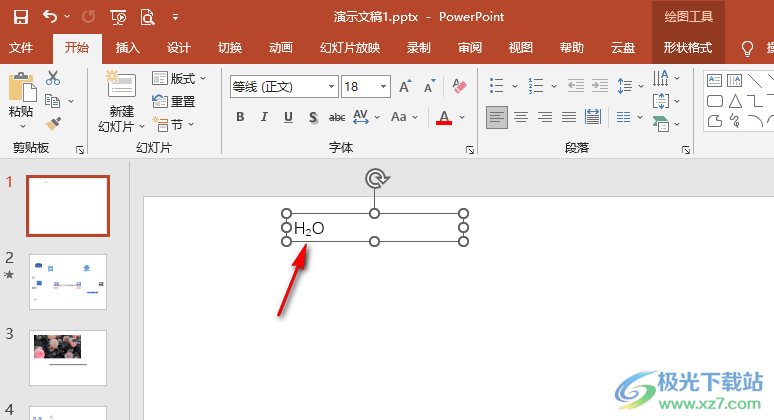Customize the Quick Access Toolbar dropdown
The height and width of the screenshot is (420, 774).
[175, 17]
